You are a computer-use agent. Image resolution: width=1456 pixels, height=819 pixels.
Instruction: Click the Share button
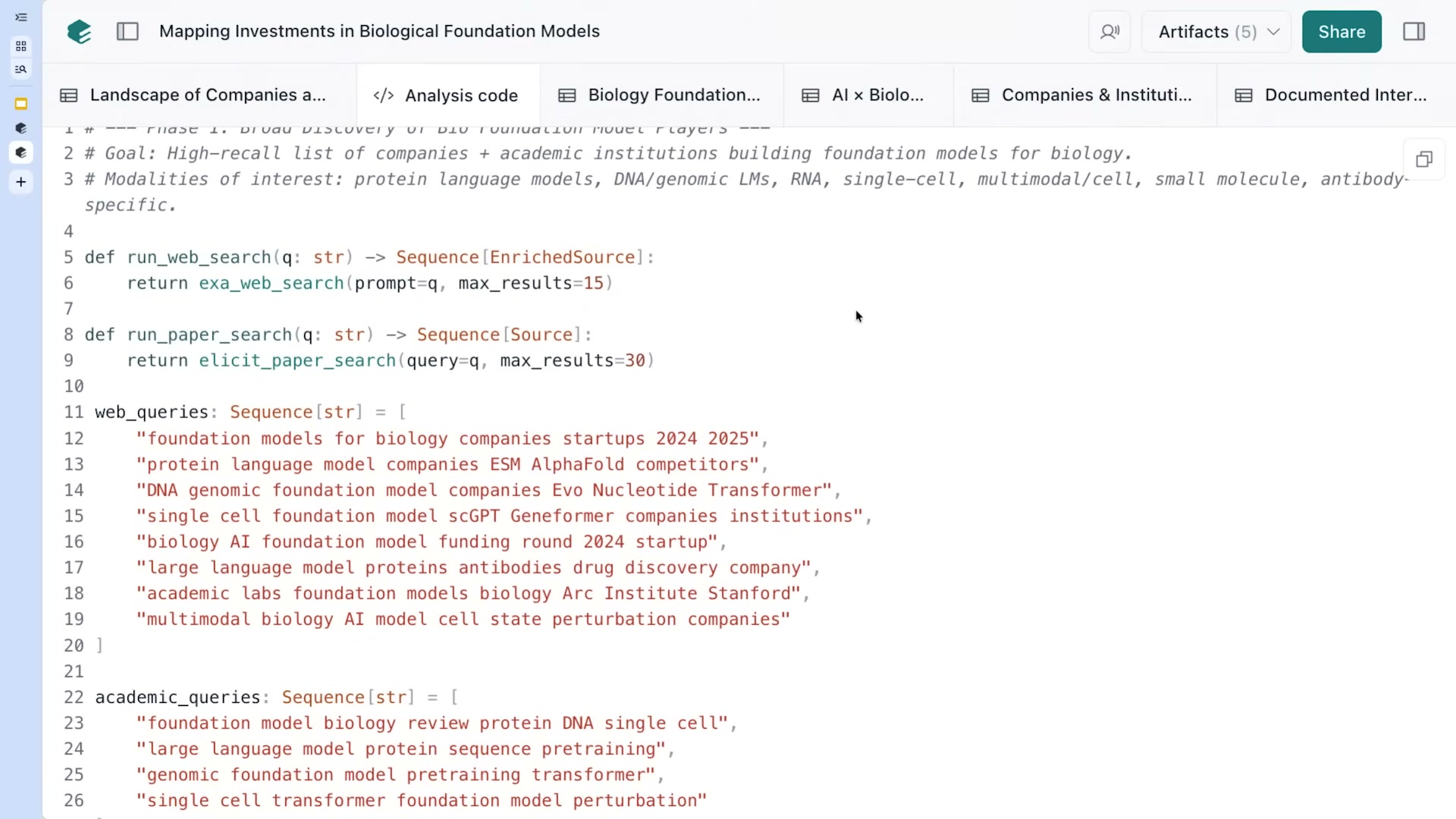(1341, 32)
